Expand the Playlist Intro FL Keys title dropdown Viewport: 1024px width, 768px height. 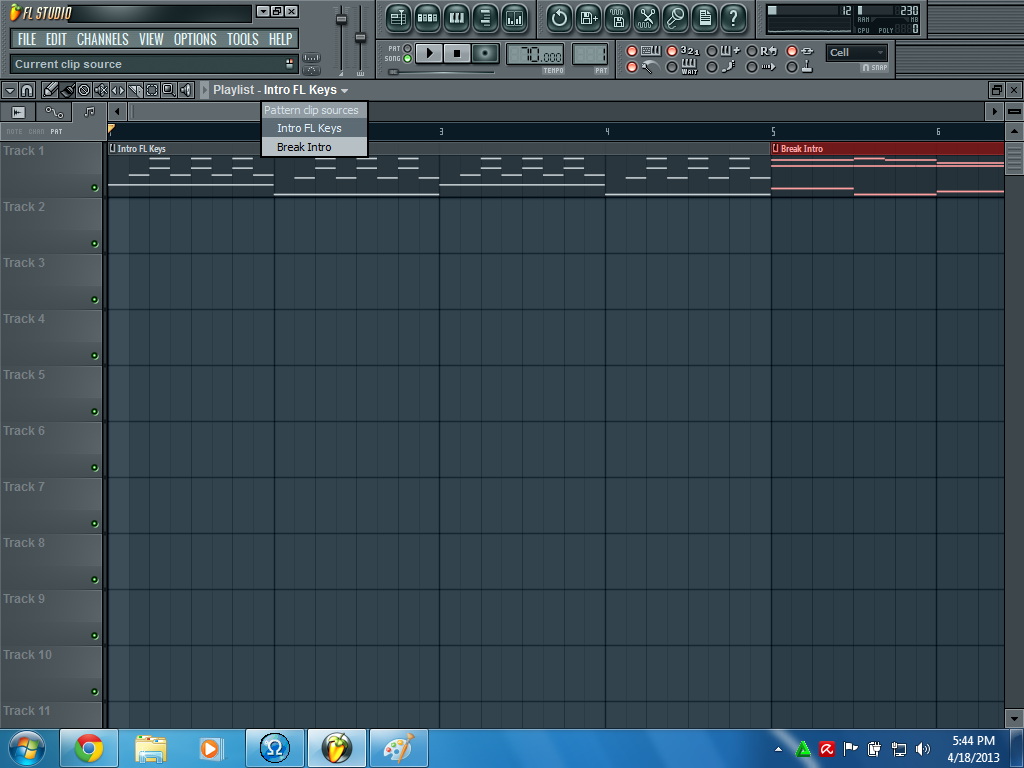[x=344, y=91]
